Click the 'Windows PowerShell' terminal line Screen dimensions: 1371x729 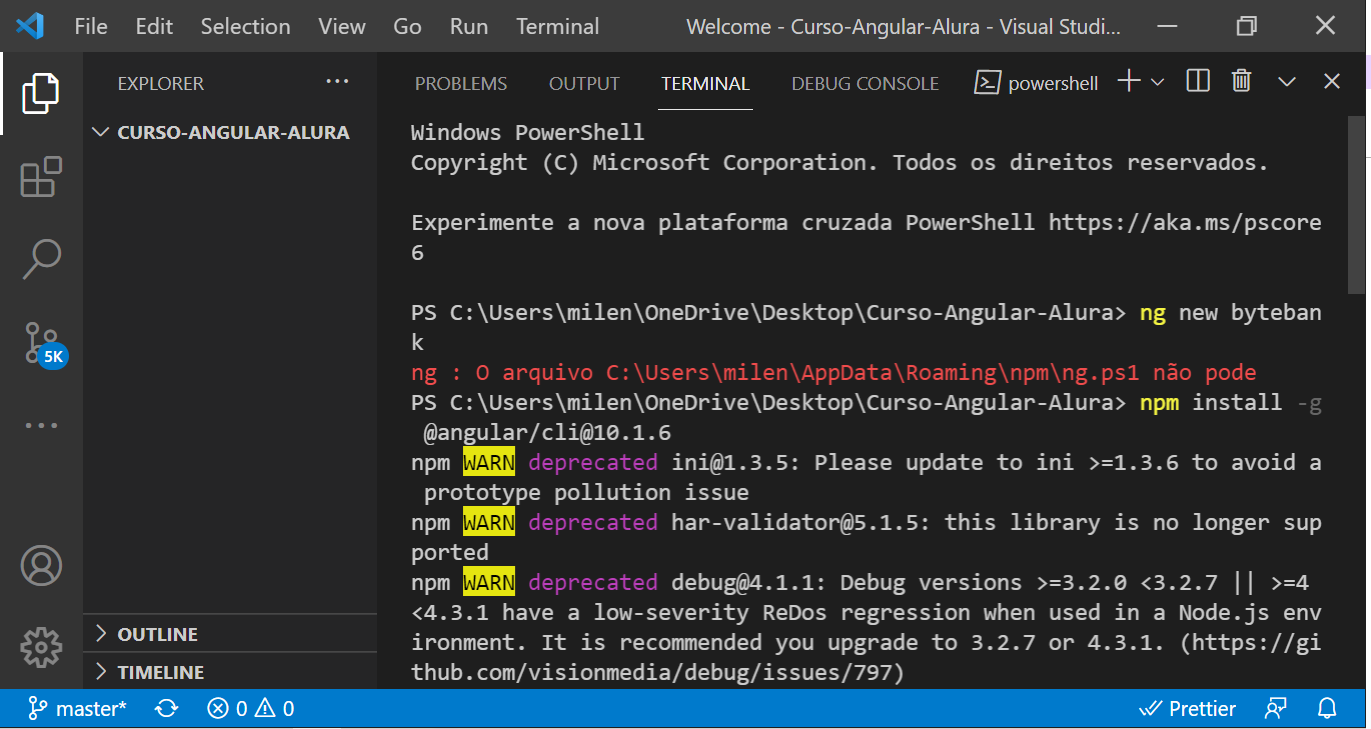(x=528, y=133)
